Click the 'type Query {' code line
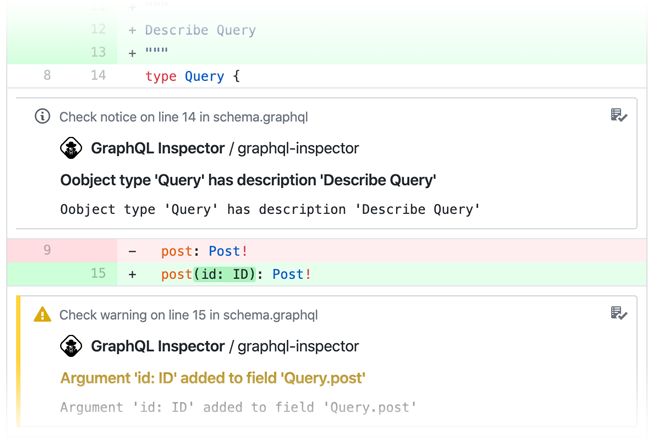The width and height of the screenshot is (655, 443). [192, 76]
